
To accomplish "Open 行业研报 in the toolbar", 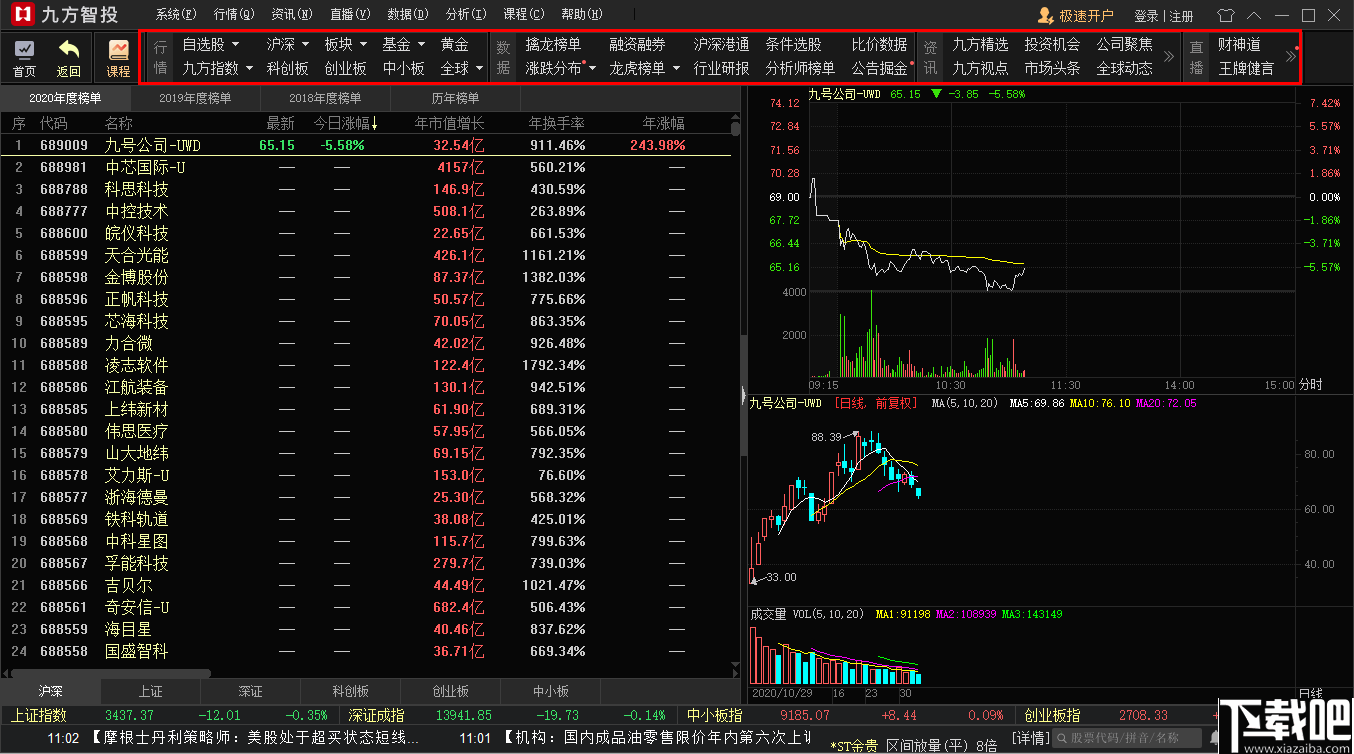I will (x=722, y=69).
